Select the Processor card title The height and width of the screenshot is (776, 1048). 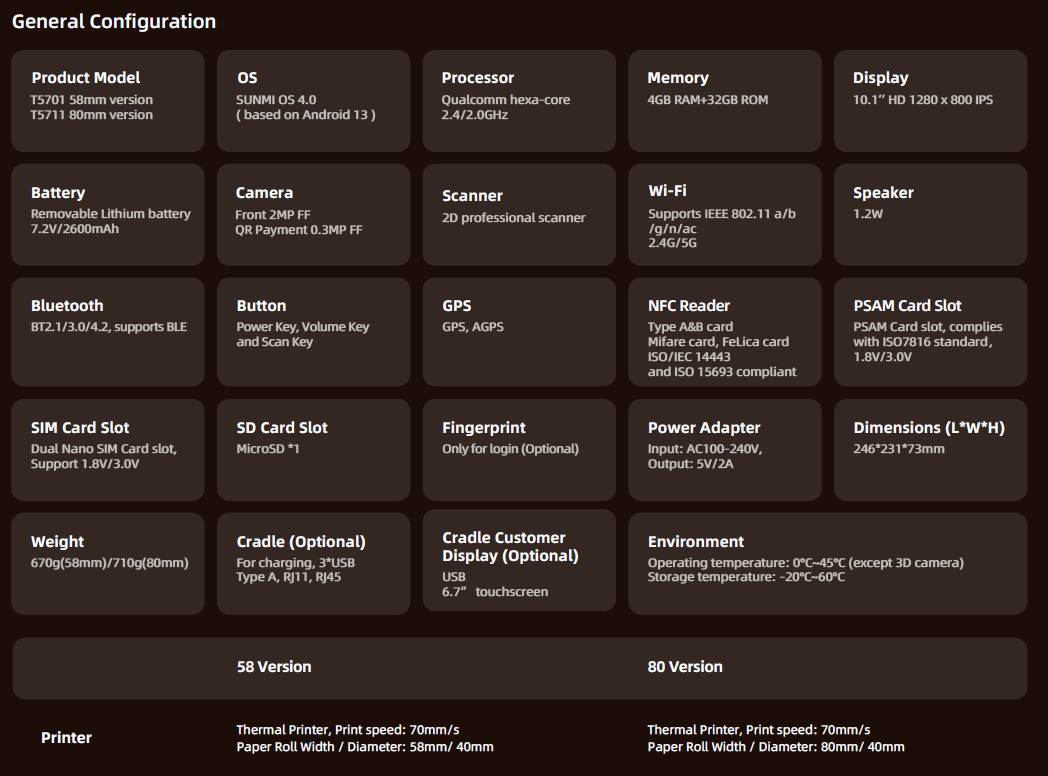tap(478, 78)
